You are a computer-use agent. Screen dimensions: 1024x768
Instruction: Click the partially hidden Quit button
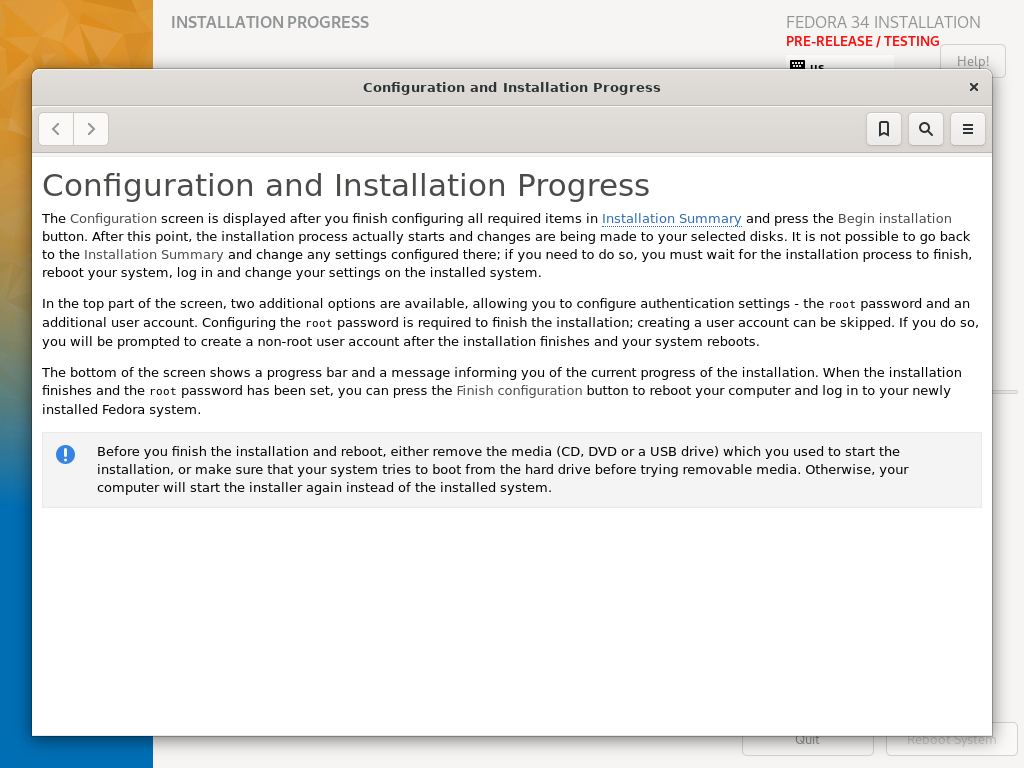(807, 745)
